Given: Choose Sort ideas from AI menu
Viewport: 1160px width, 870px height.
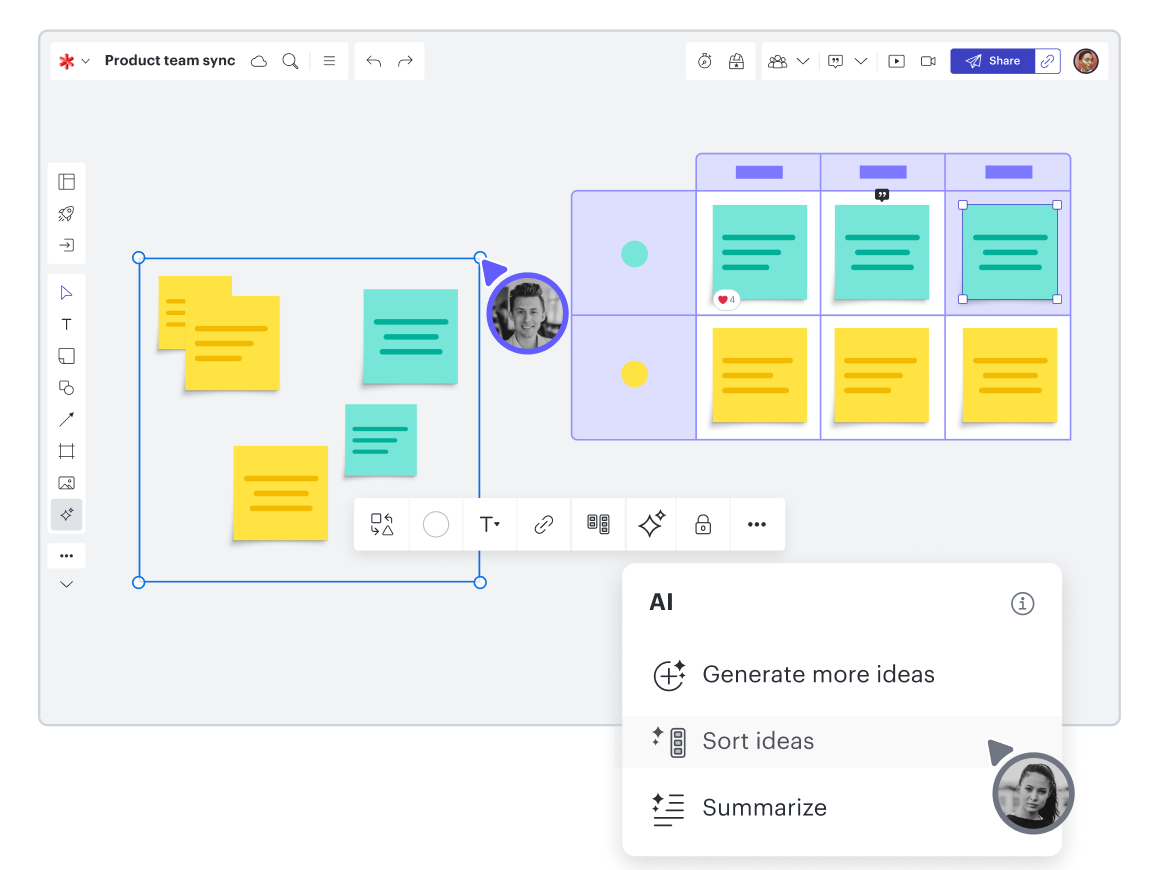Looking at the screenshot, I should [758, 741].
